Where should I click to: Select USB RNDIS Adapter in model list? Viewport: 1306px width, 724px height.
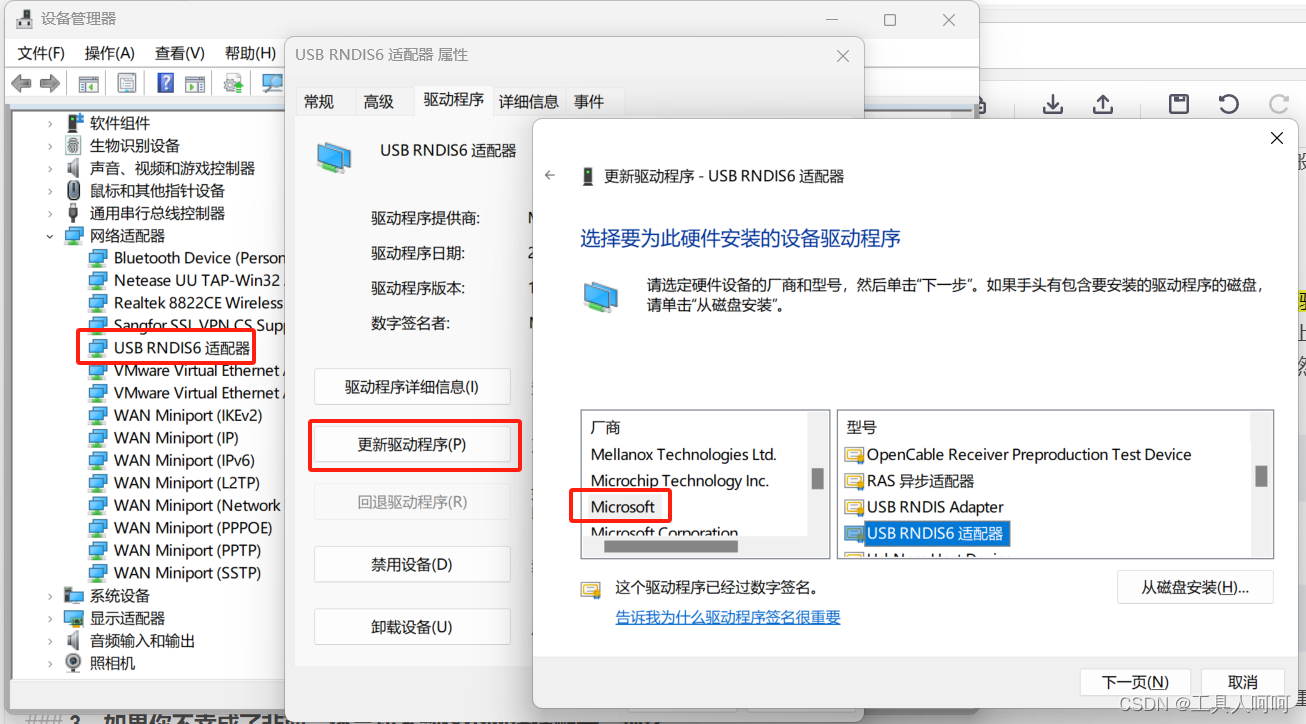point(935,507)
